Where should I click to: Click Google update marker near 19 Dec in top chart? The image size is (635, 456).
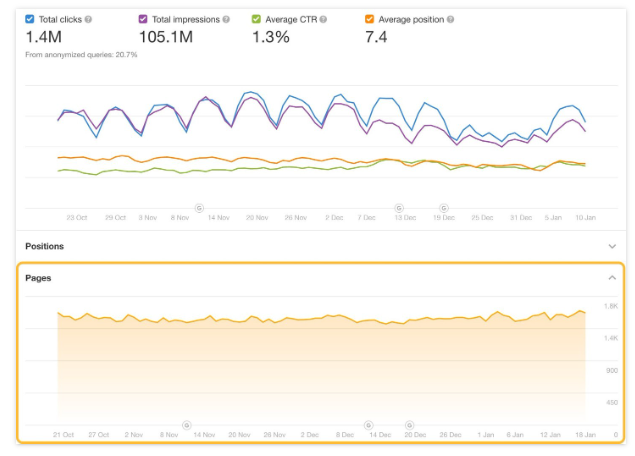point(443,207)
